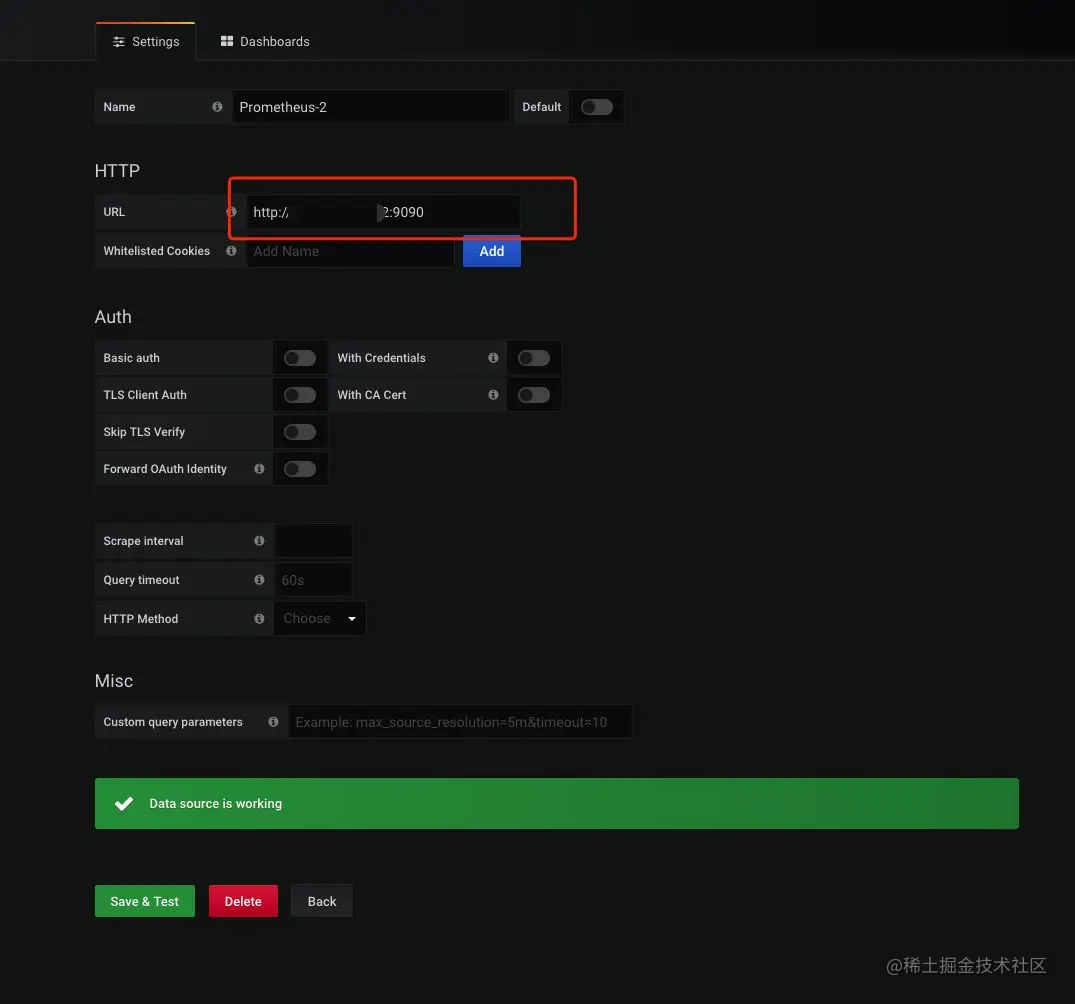1075x1004 pixels.
Task: Click the checkmark icon in the success banner
Action: pos(124,804)
